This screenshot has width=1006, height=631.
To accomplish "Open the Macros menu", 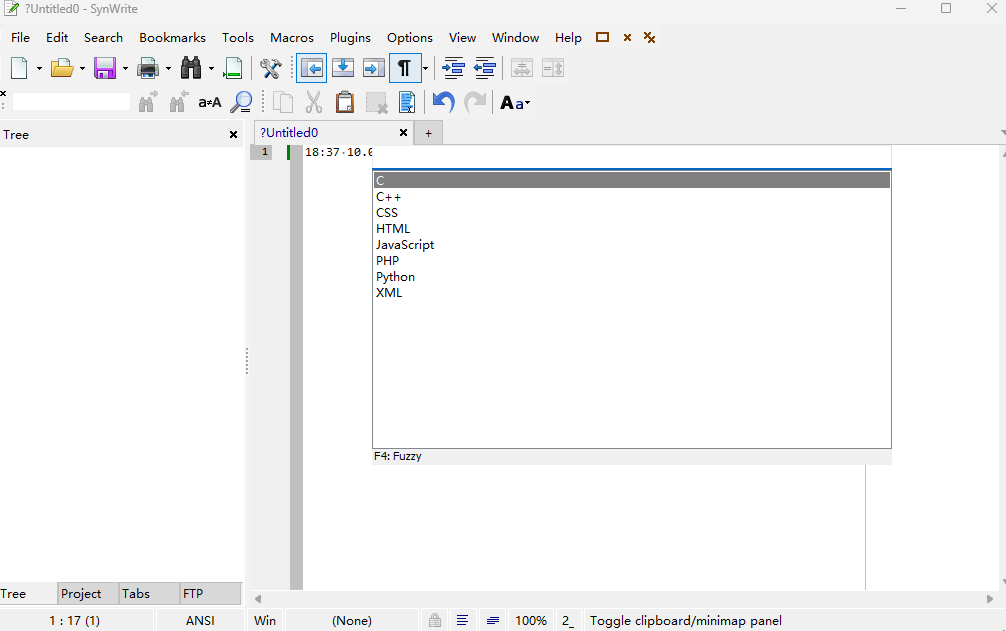I will point(292,38).
